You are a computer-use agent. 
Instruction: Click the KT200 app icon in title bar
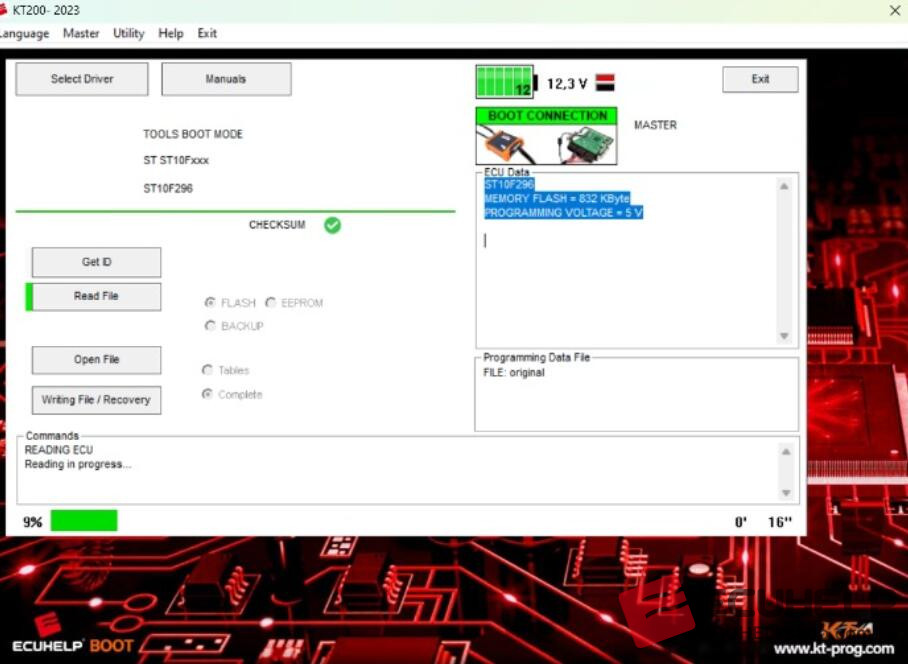pyautogui.click(x=3, y=10)
